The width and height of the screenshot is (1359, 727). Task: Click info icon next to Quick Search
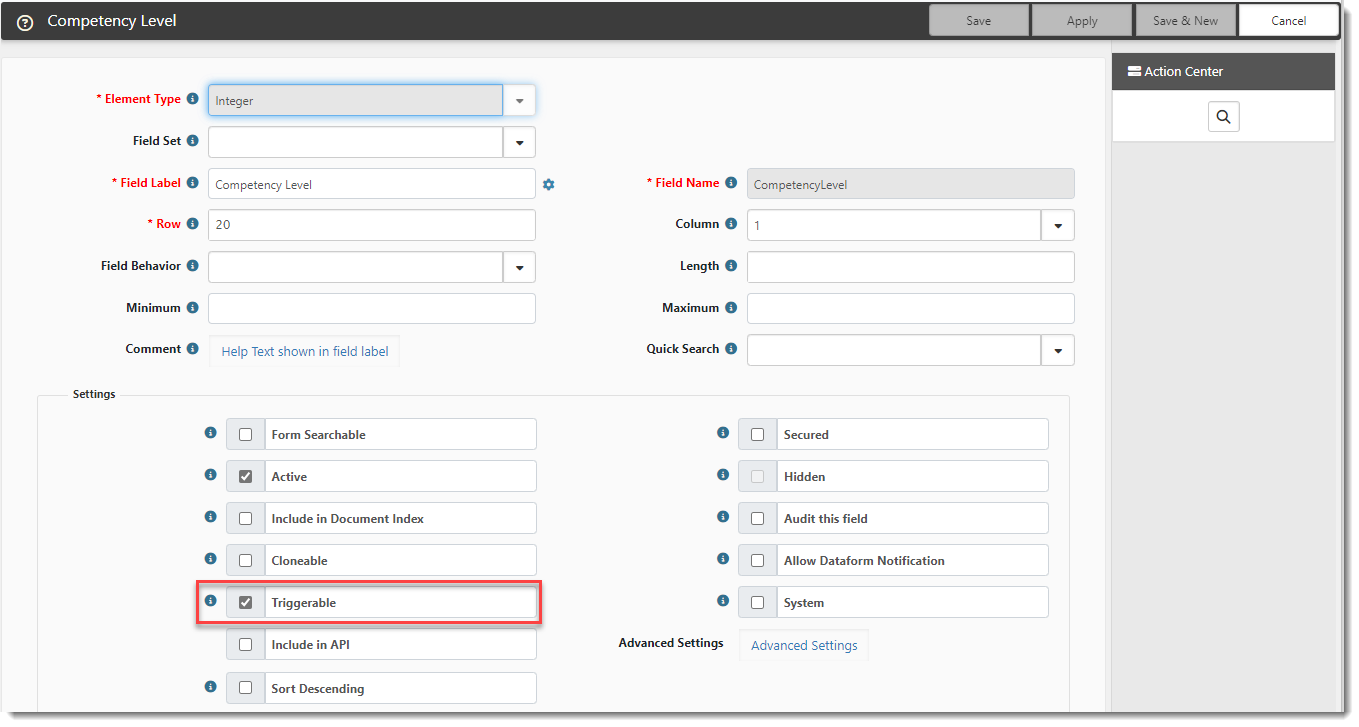[x=731, y=349]
